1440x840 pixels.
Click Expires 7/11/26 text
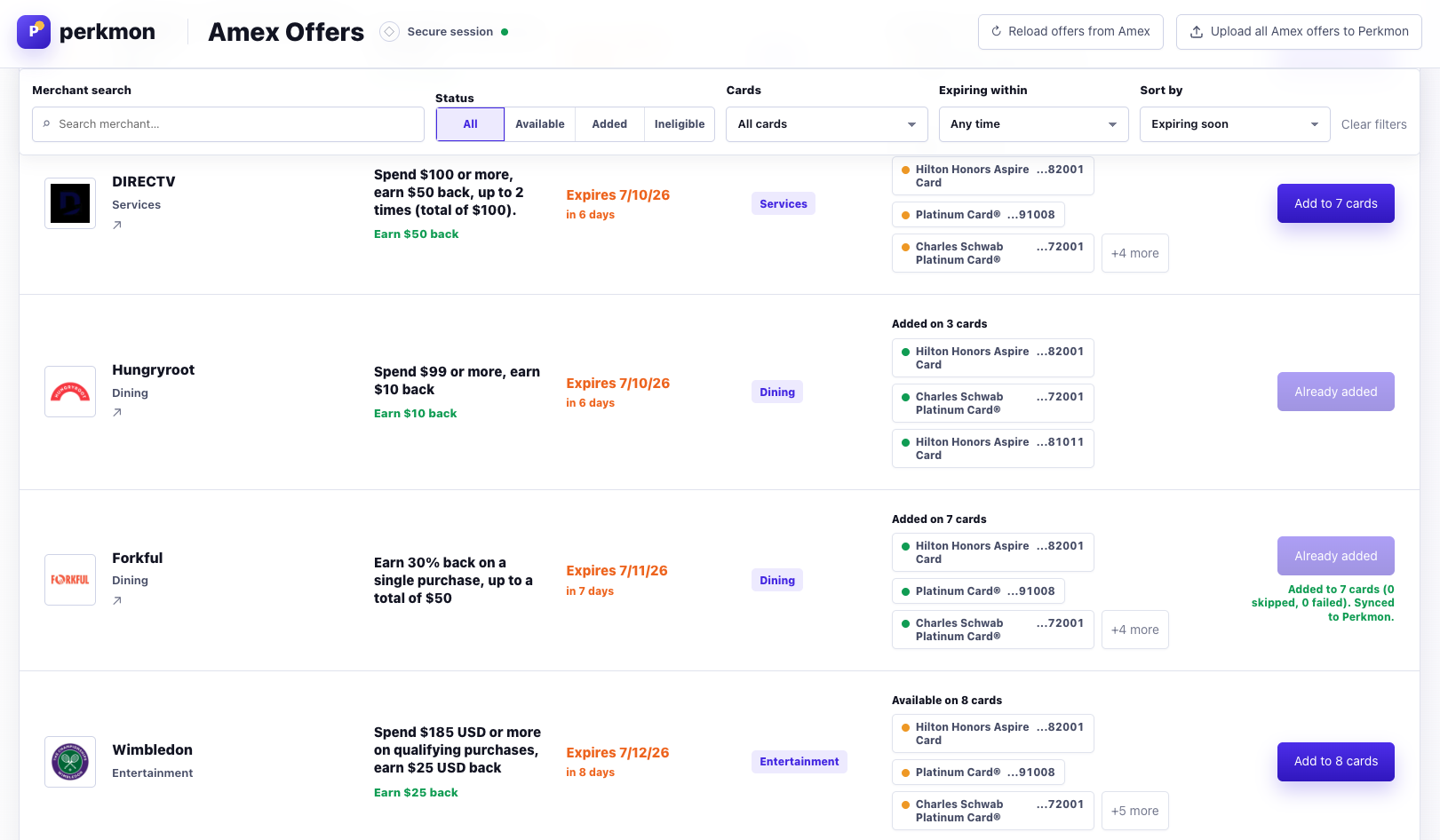pyautogui.click(x=617, y=571)
